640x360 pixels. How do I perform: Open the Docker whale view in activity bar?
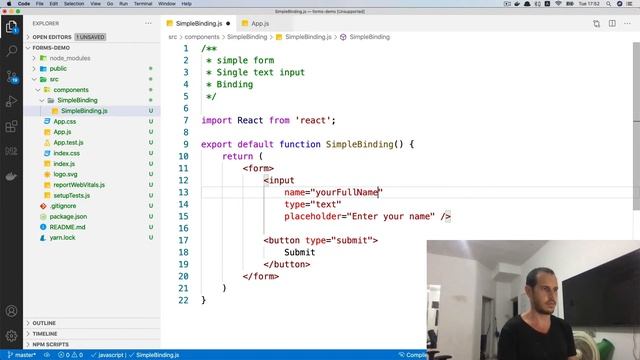point(11,176)
